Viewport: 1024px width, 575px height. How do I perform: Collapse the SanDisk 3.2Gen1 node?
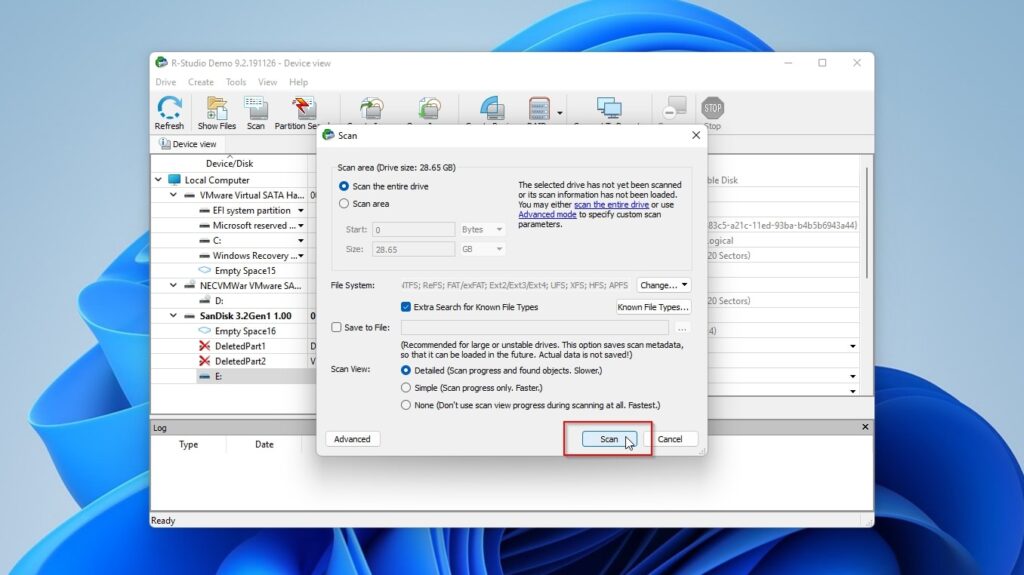coord(173,315)
